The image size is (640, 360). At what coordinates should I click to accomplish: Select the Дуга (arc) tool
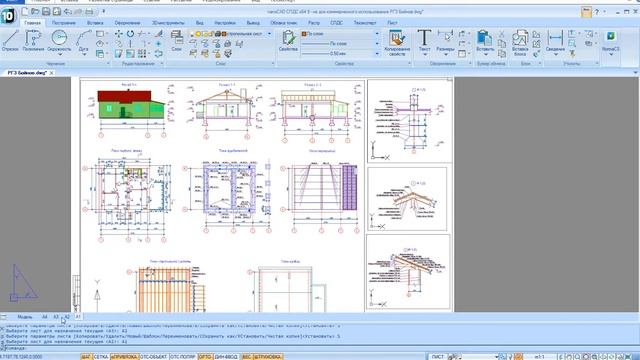83,40
